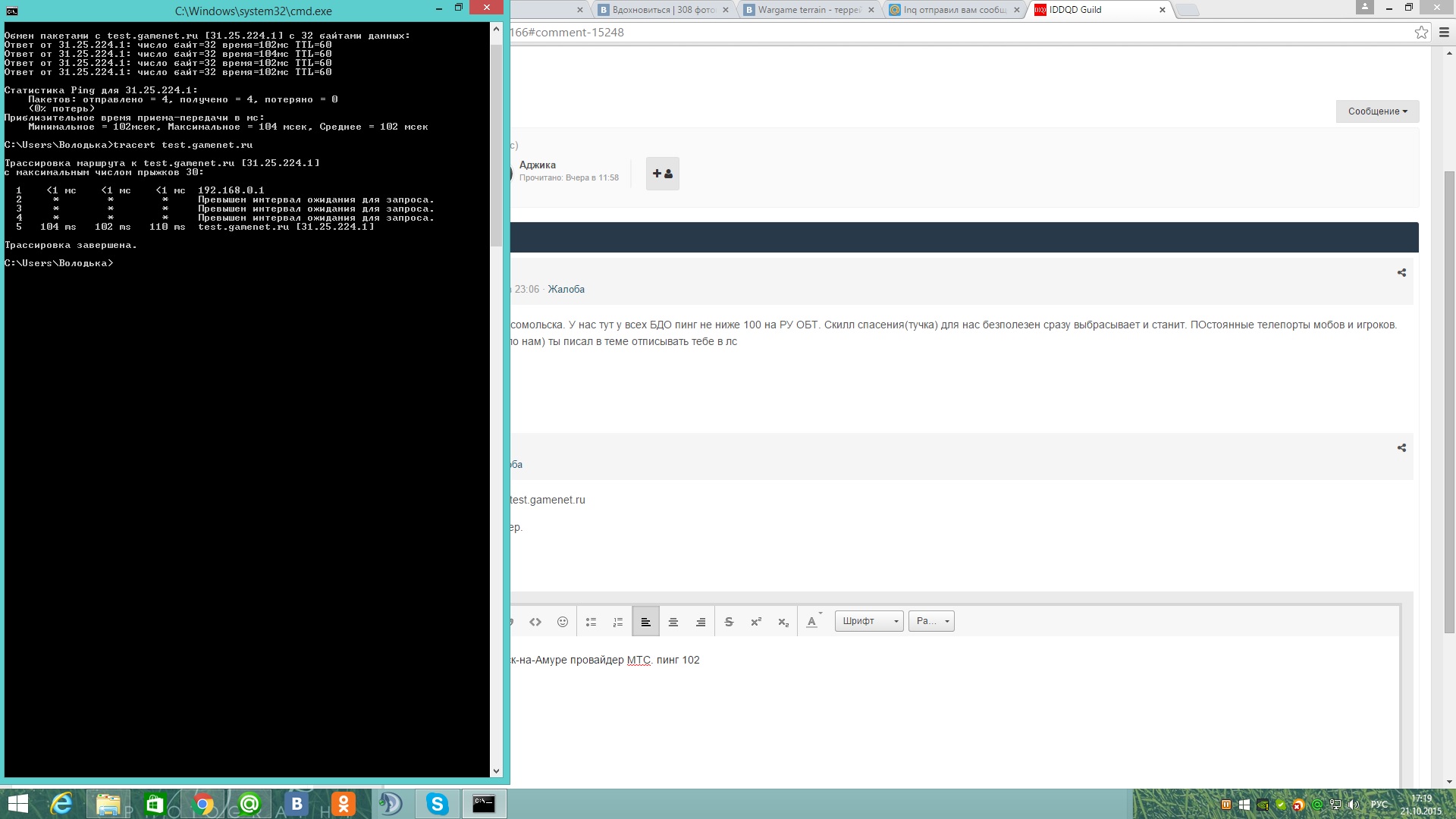Toggle center text alignment
This screenshot has height=819, width=1456.
coord(673,622)
